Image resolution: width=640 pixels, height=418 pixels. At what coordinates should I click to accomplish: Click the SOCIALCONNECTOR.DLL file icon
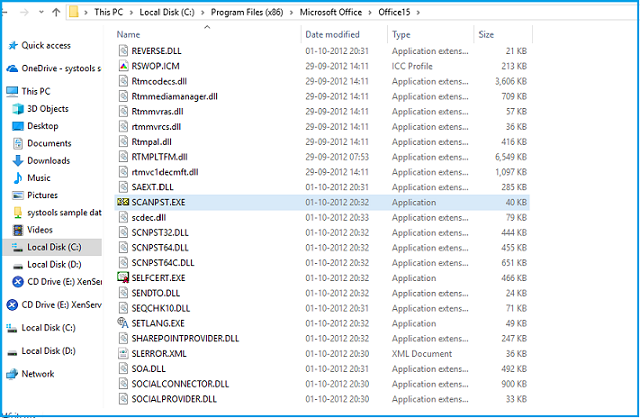click(x=123, y=384)
